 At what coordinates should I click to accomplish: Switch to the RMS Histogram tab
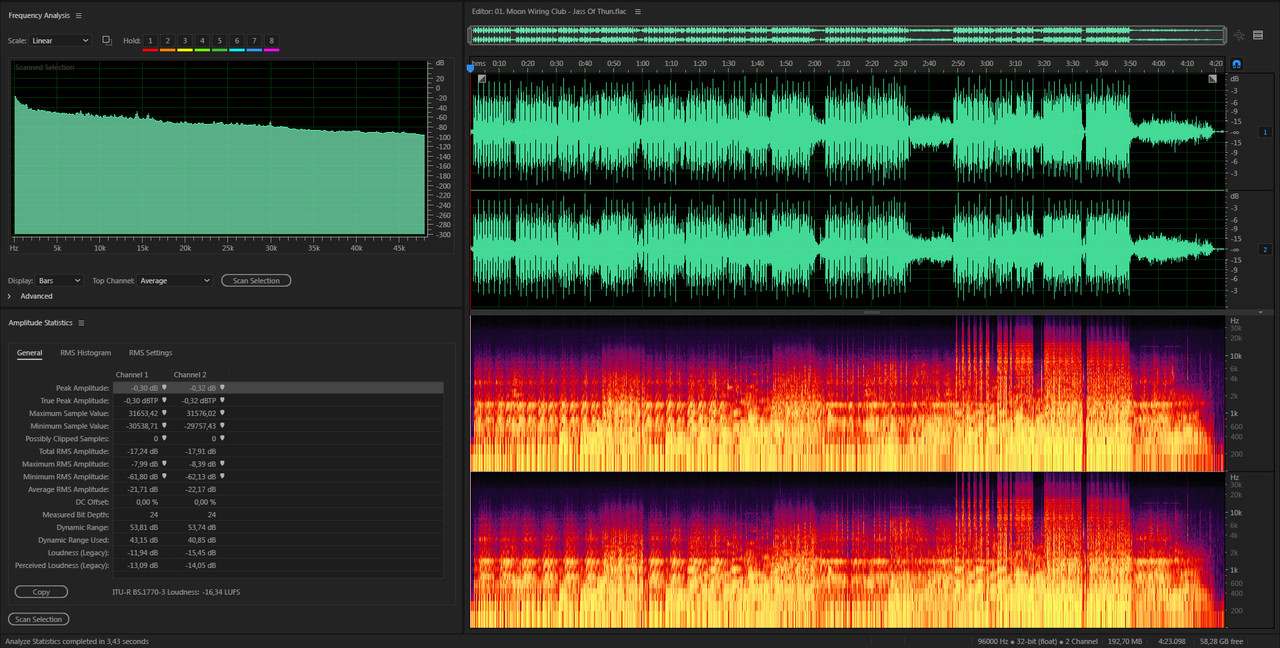(85, 353)
